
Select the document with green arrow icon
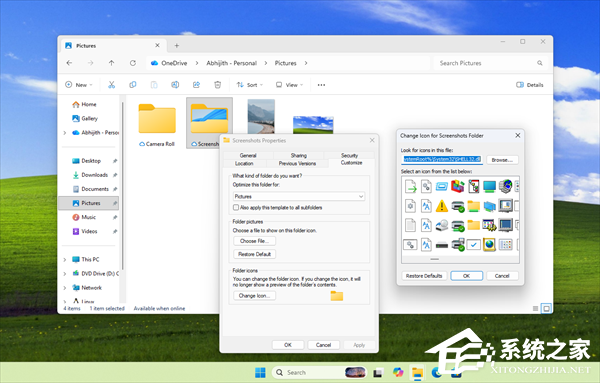pos(411,186)
